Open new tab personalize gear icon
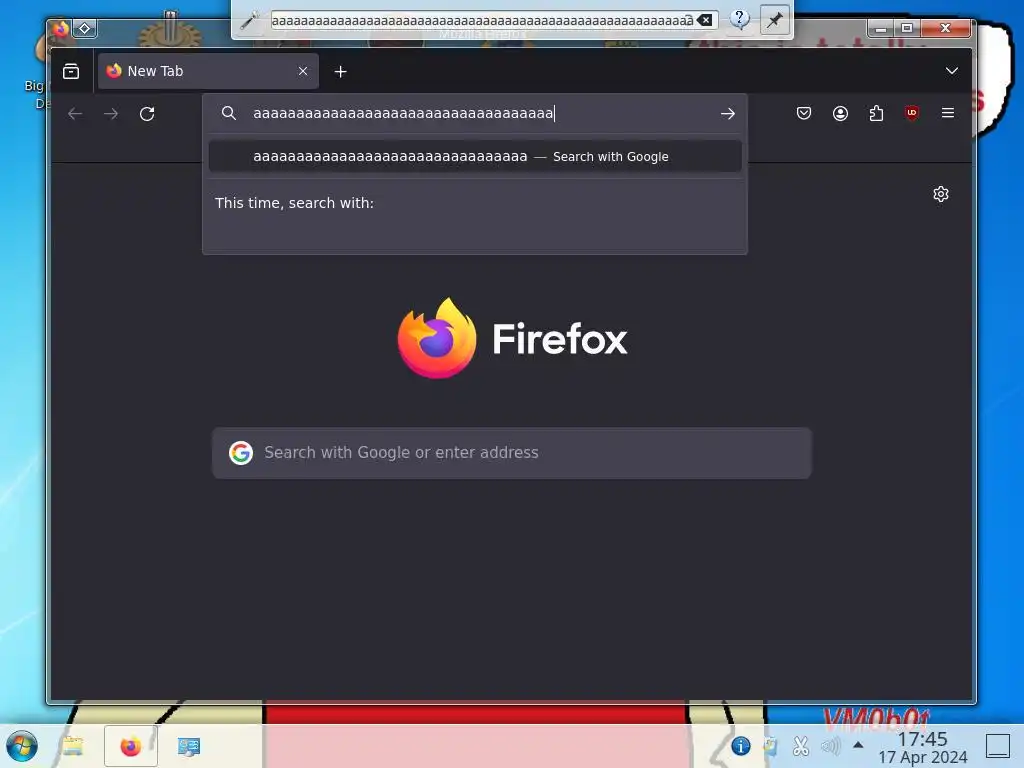The image size is (1024, 768). [940, 194]
